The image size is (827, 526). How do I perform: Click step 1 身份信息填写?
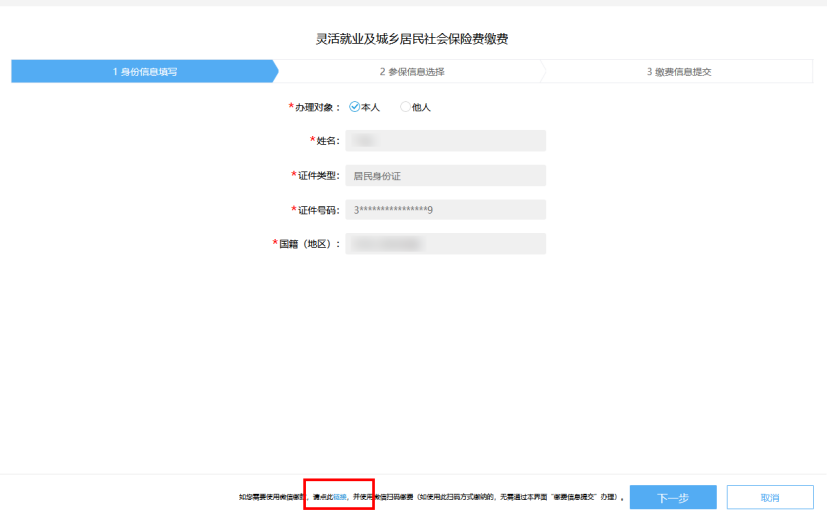(x=145, y=72)
